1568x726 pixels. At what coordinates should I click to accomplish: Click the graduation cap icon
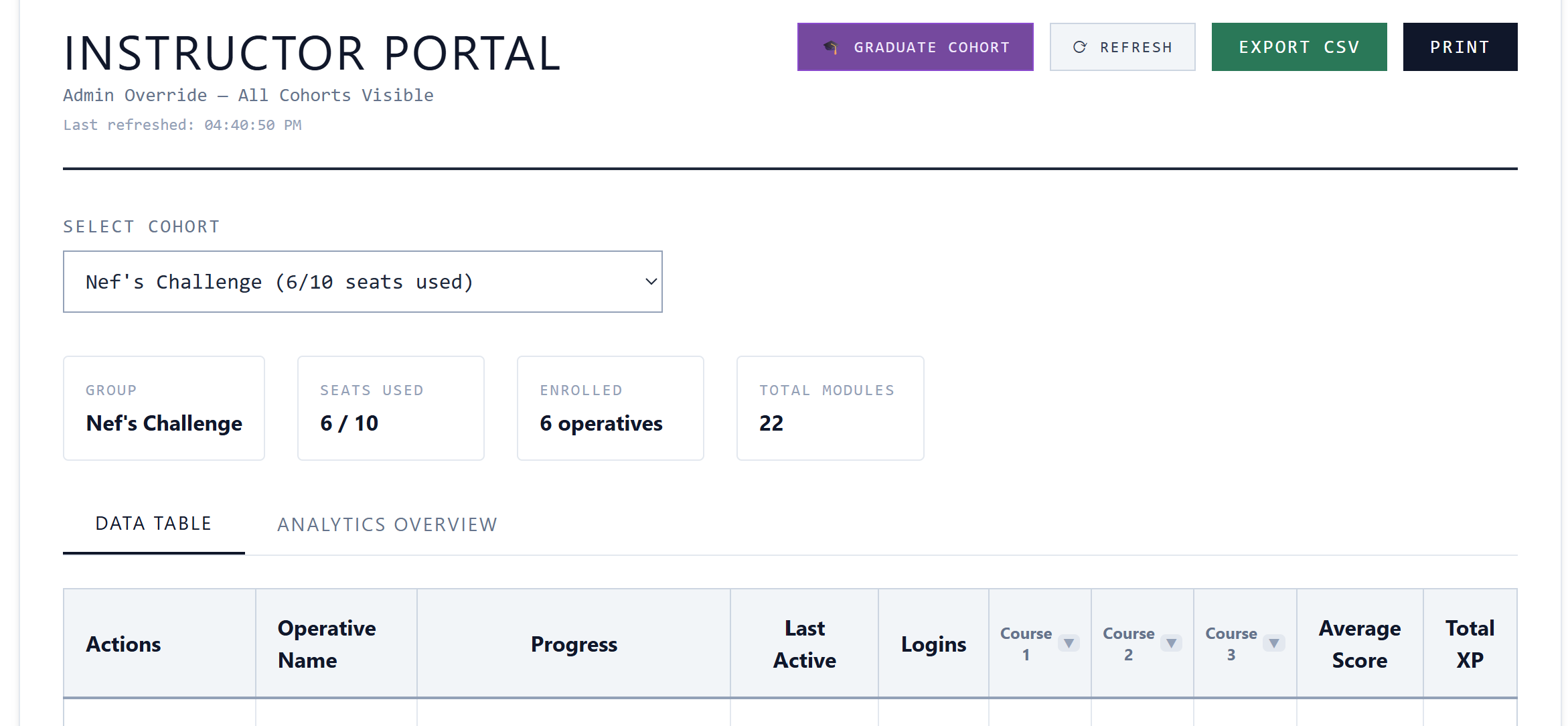pyautogui.click(x=831, y=47)
